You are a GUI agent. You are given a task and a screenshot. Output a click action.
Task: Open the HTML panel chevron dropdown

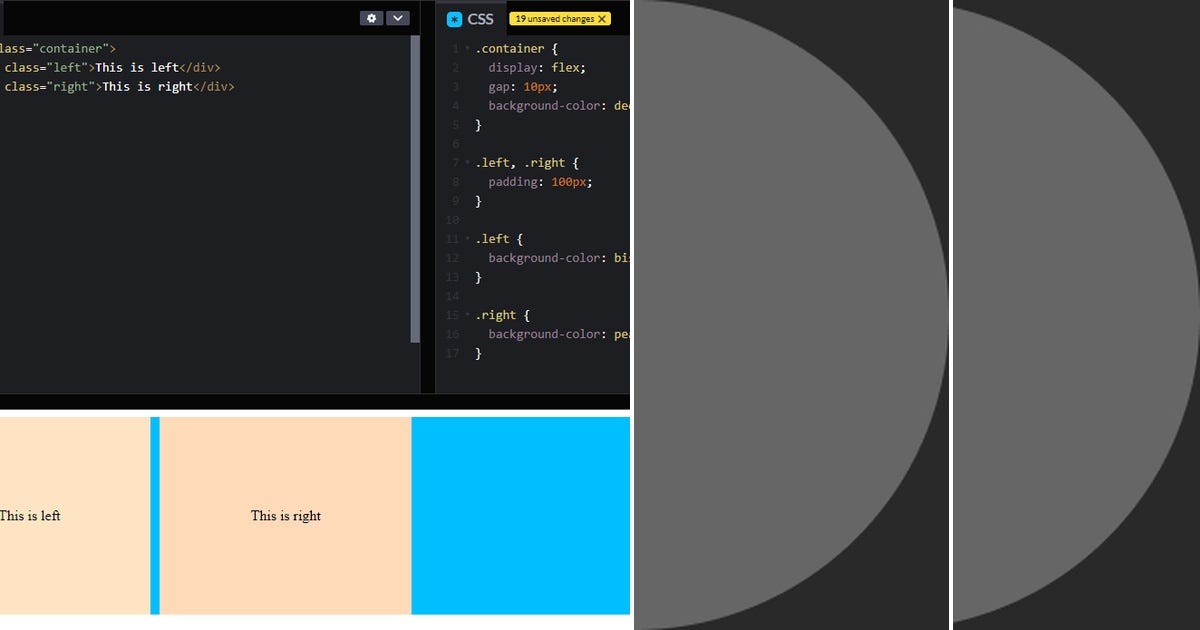point(397,17)
